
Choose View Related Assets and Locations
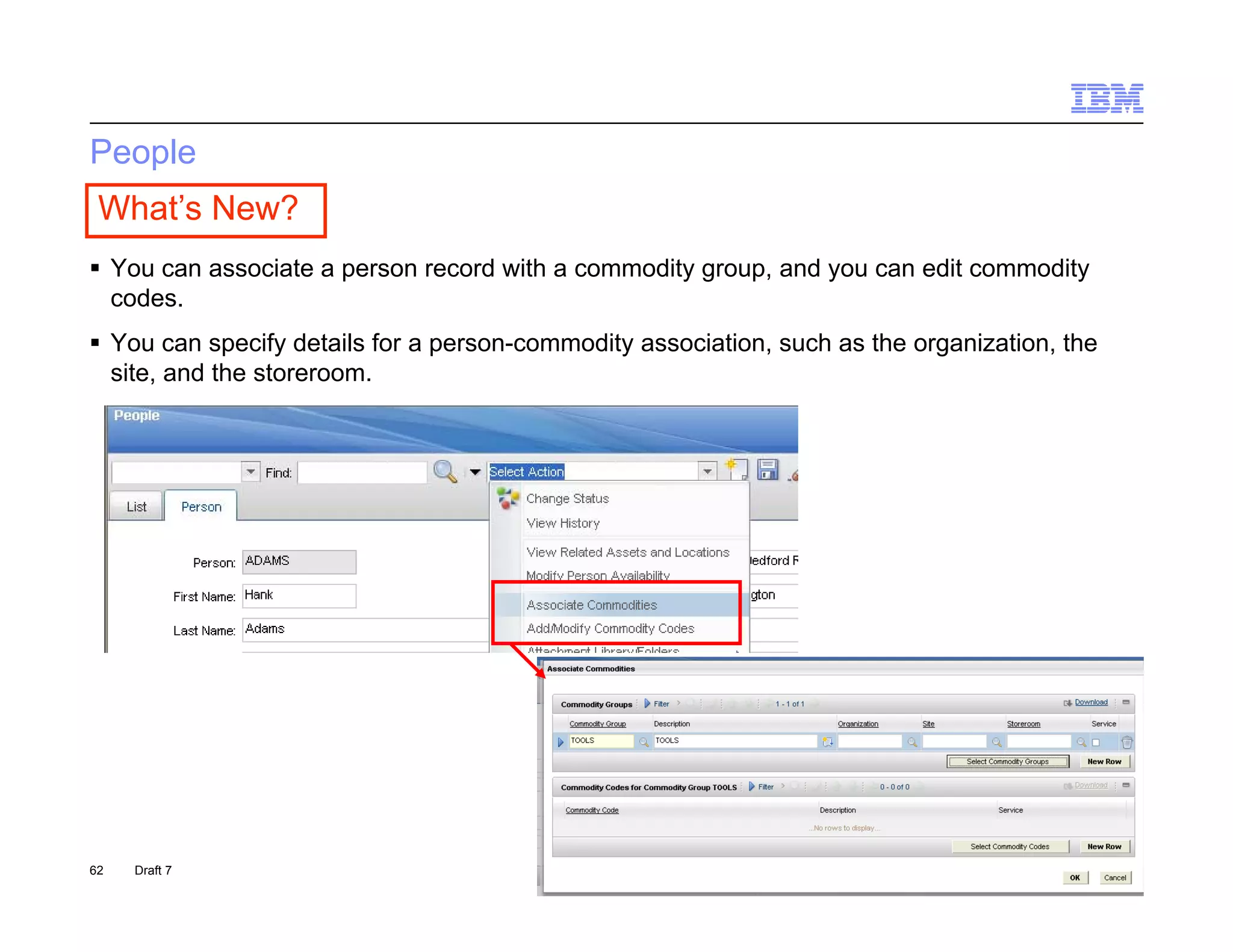tap(627, 552)
